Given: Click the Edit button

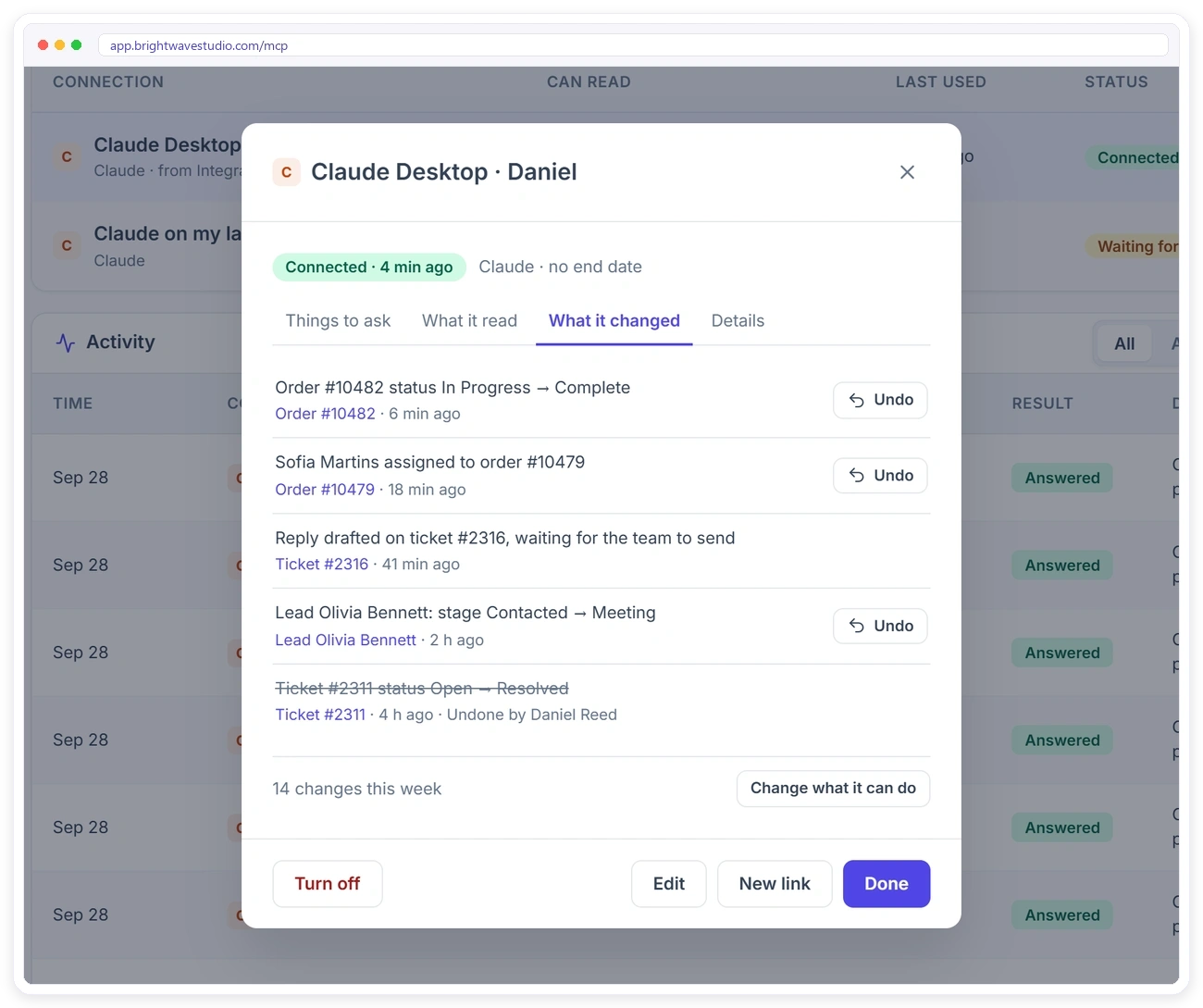Looking at the screenshot, I should click(x=669, y=884).
